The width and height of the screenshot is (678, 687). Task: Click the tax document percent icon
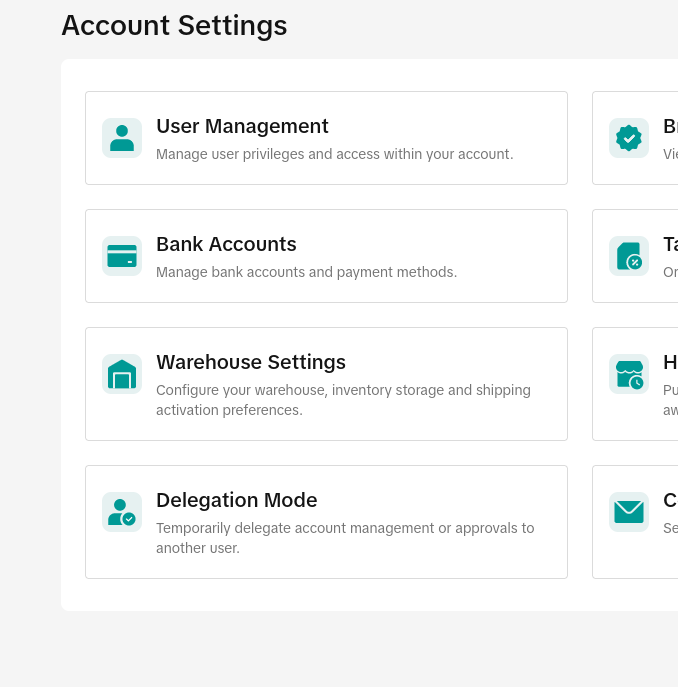(x=629, y=256)
